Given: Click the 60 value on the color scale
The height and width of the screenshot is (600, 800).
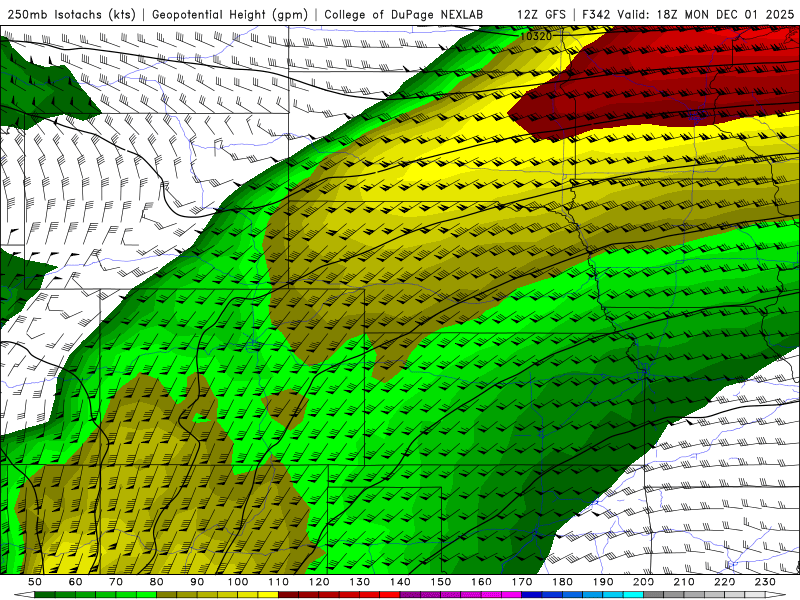Looking at the screenshot, I should click(76, 582).
